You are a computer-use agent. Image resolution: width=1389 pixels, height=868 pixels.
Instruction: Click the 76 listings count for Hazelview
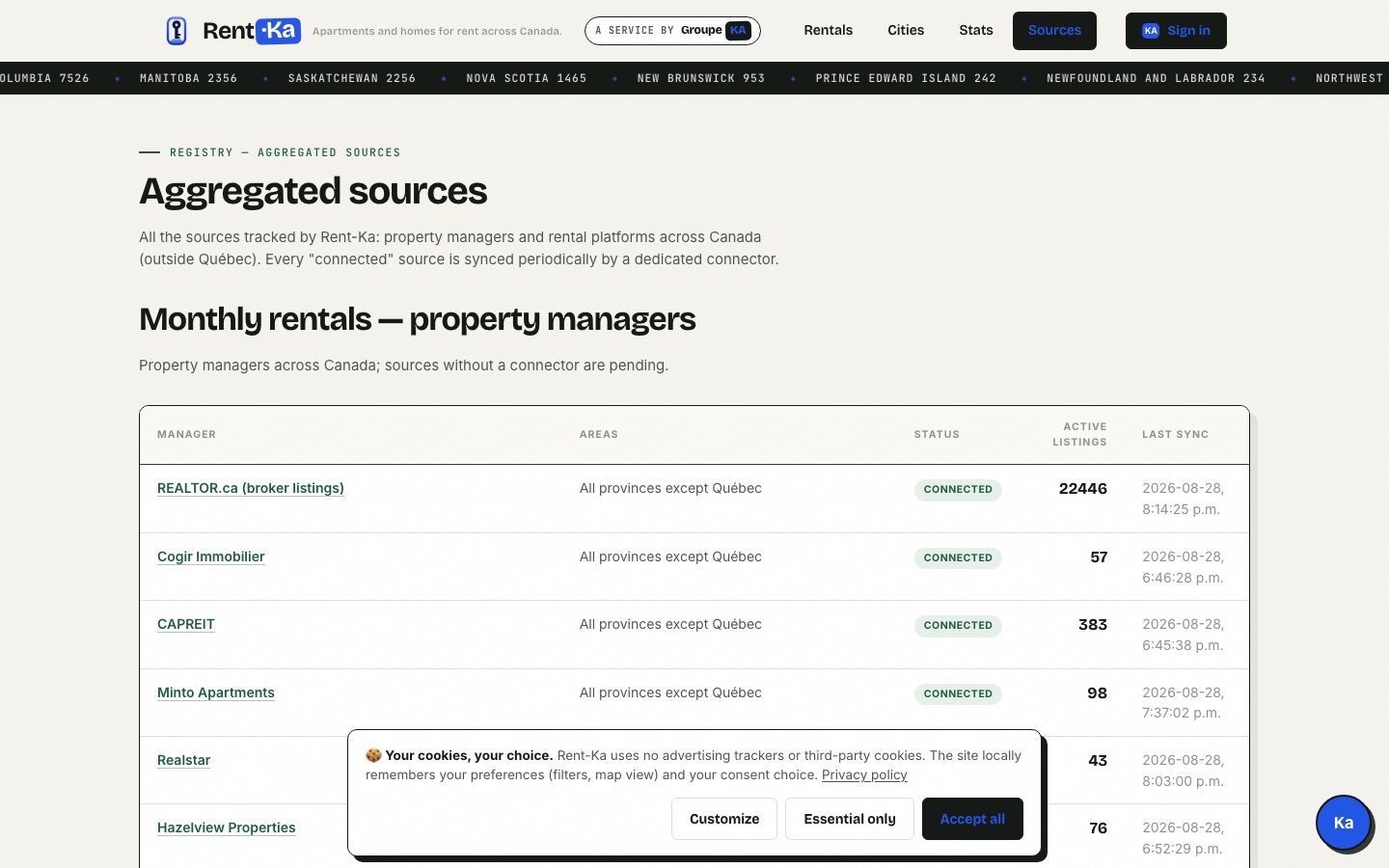pos(1098,827)
